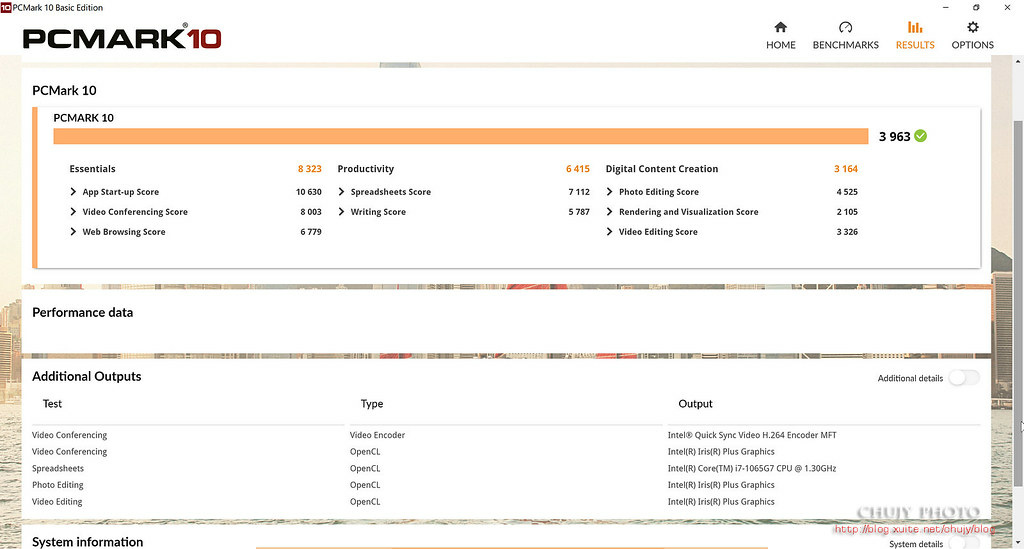Click the Photo Editing test row

(x=57, y=485)
